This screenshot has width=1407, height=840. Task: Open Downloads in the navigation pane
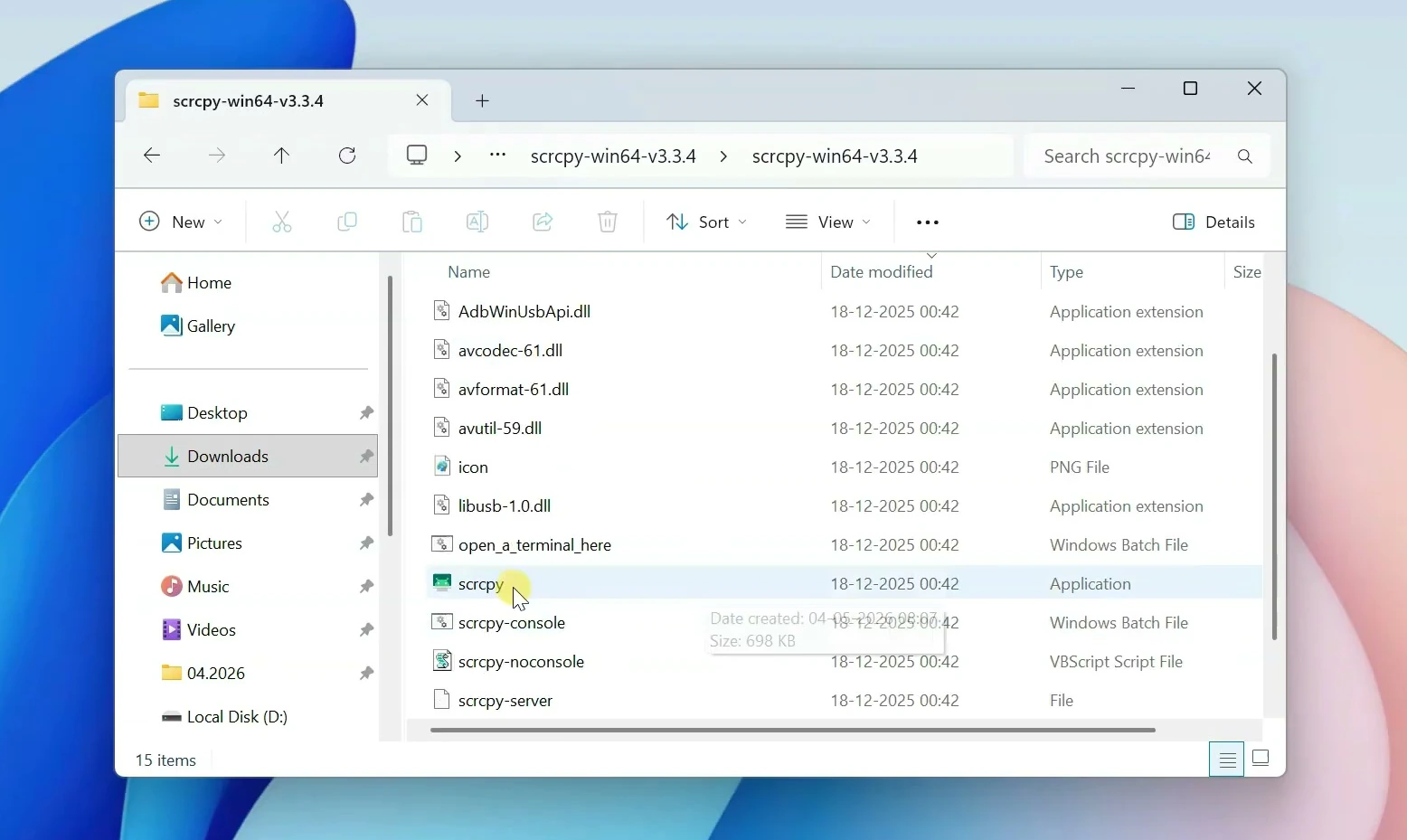click(248, 457)
